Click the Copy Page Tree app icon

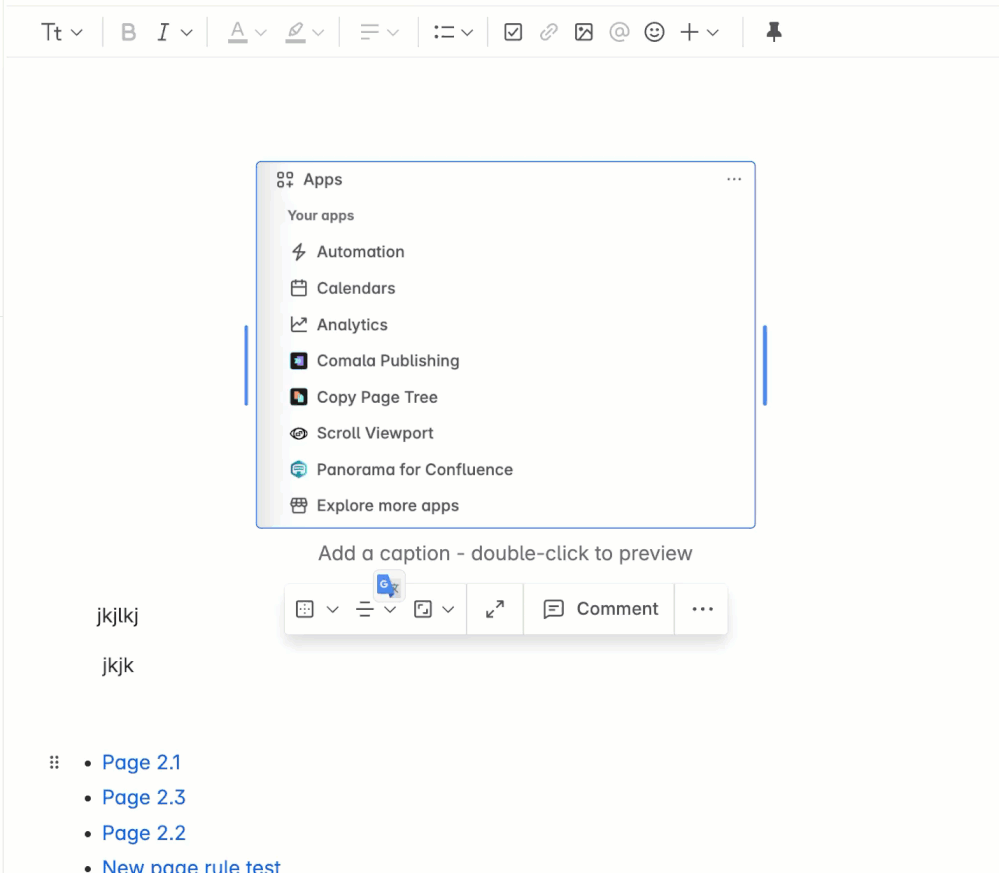coord(299,397)
